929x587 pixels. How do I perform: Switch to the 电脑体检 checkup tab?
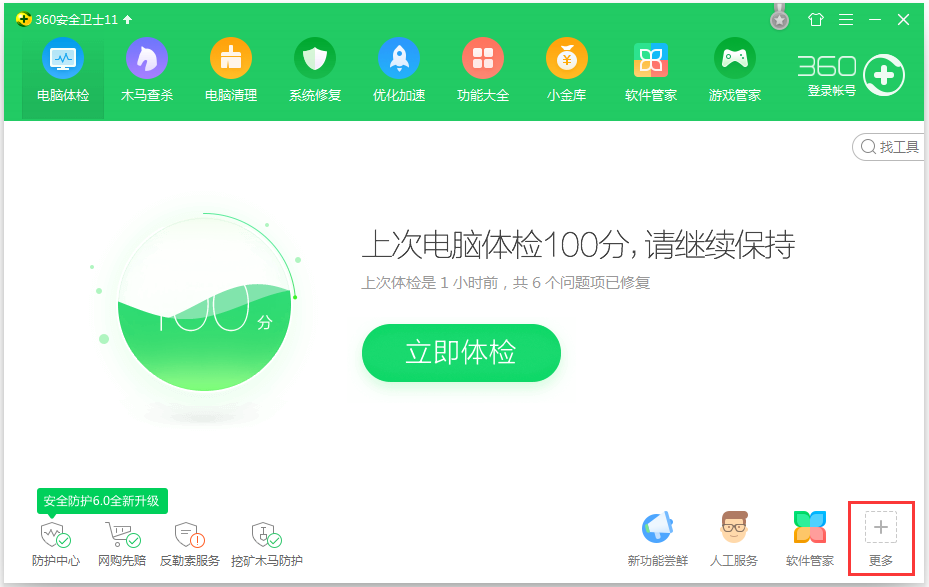[62, 69]
